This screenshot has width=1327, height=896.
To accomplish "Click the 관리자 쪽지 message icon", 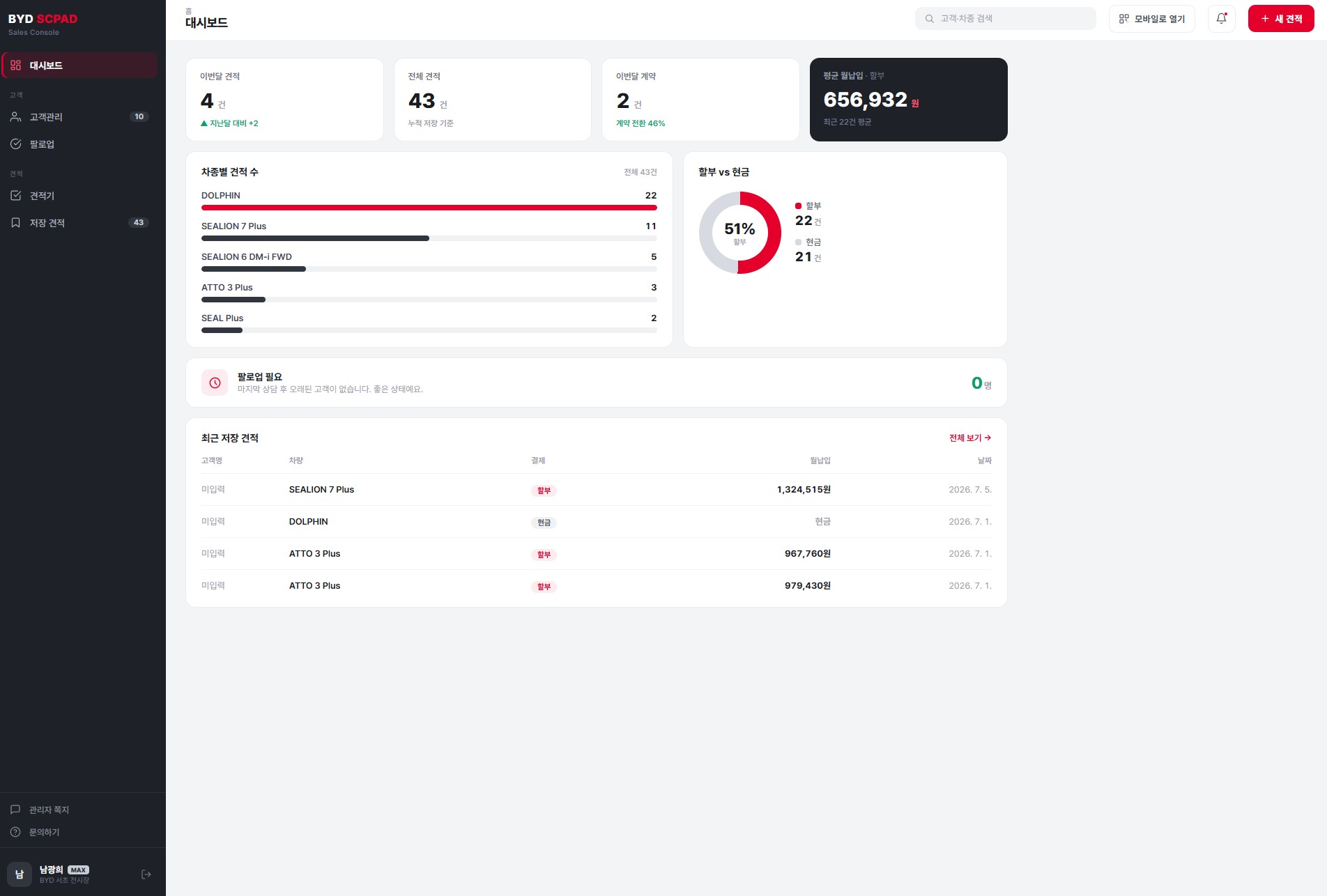I will [x=15, y=810].
